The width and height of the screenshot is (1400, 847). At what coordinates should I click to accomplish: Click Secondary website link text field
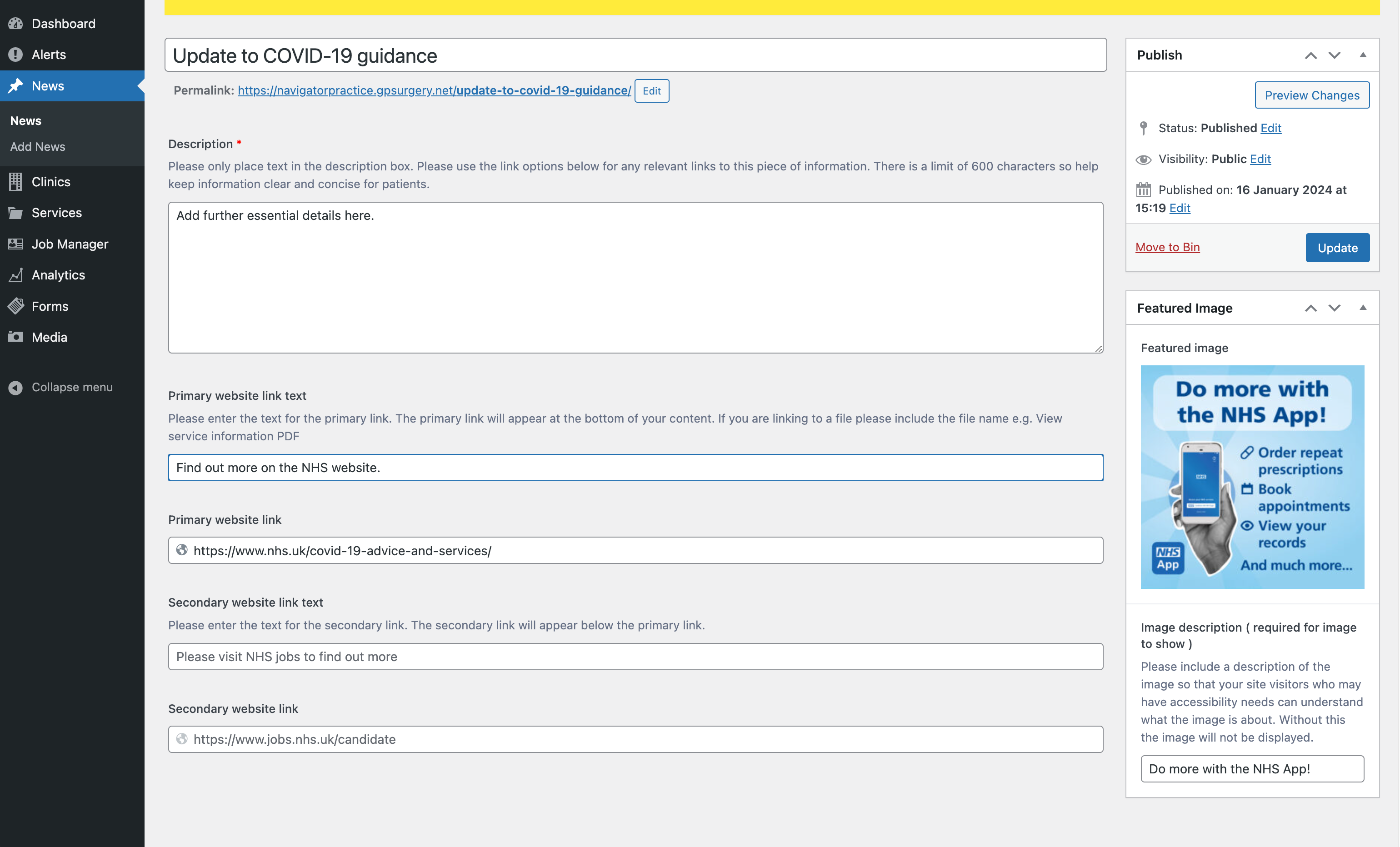[x=636, y=656]
